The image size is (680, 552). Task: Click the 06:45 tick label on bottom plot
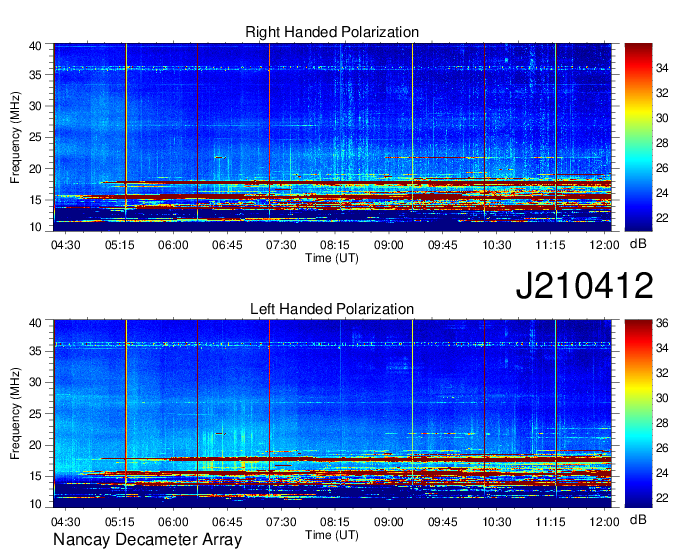(x=227, y=522)
